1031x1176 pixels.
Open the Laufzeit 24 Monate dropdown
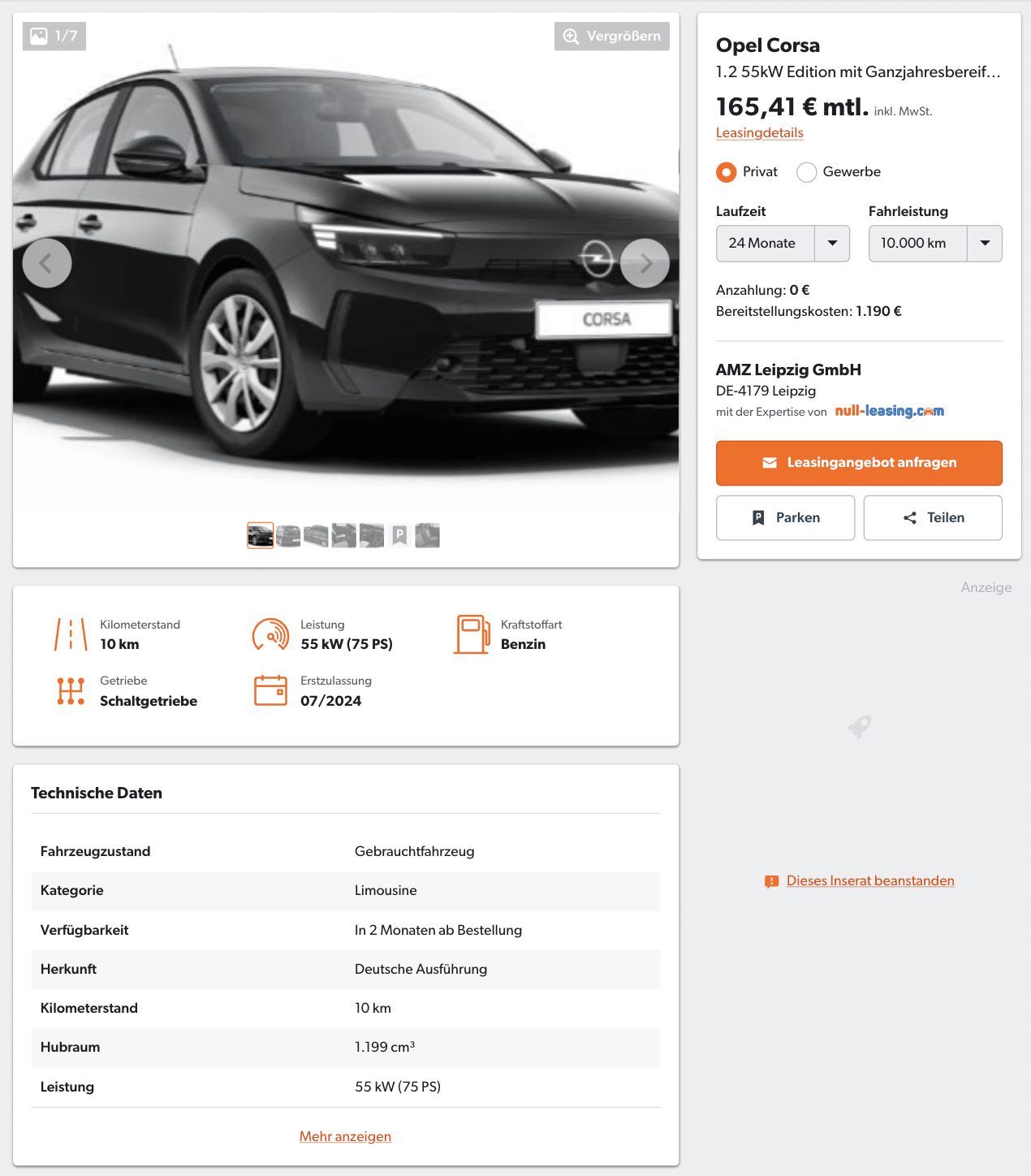[x=783, y=244]
